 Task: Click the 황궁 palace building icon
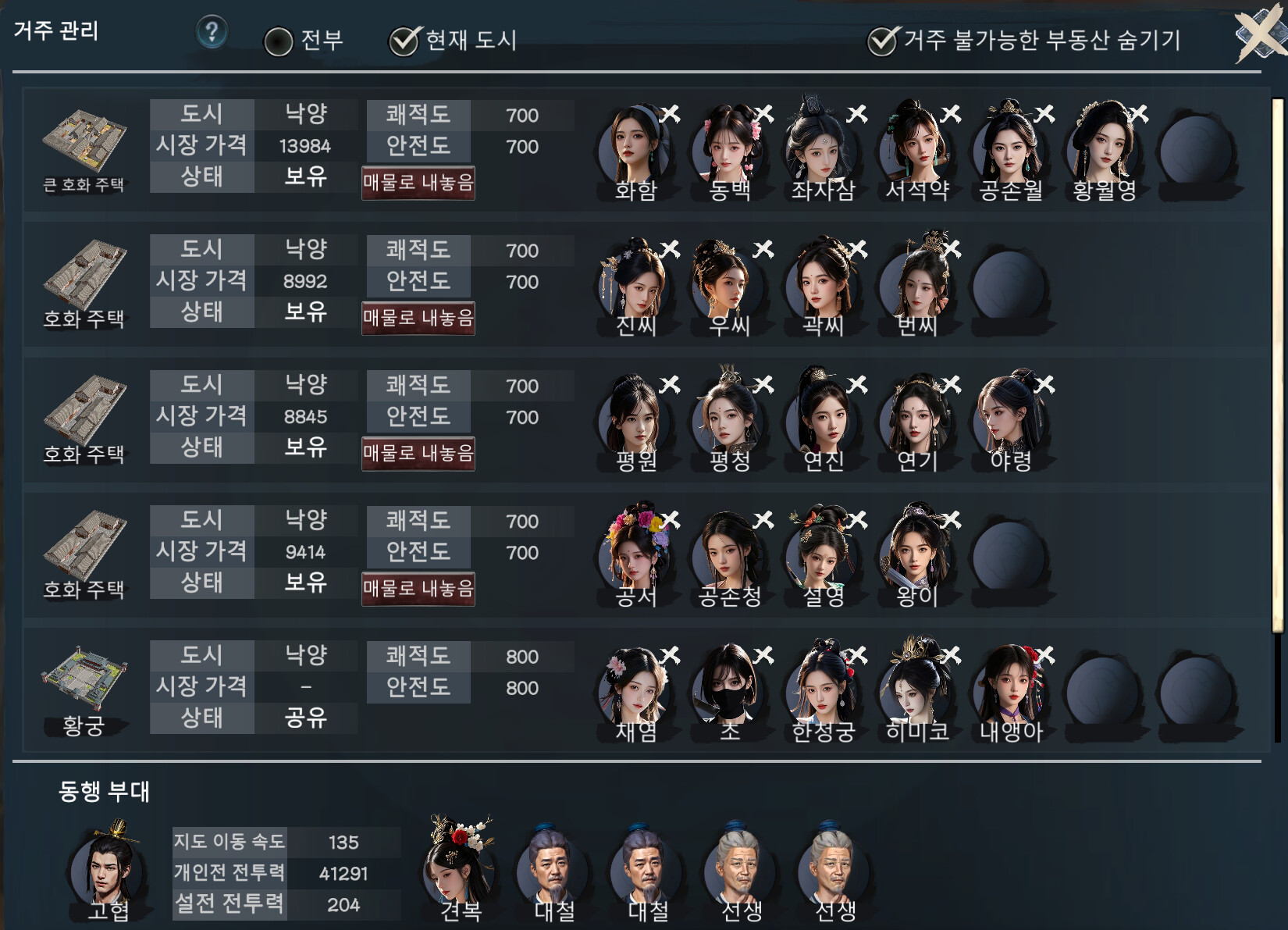pyautogui.click(x=84, y=678)
